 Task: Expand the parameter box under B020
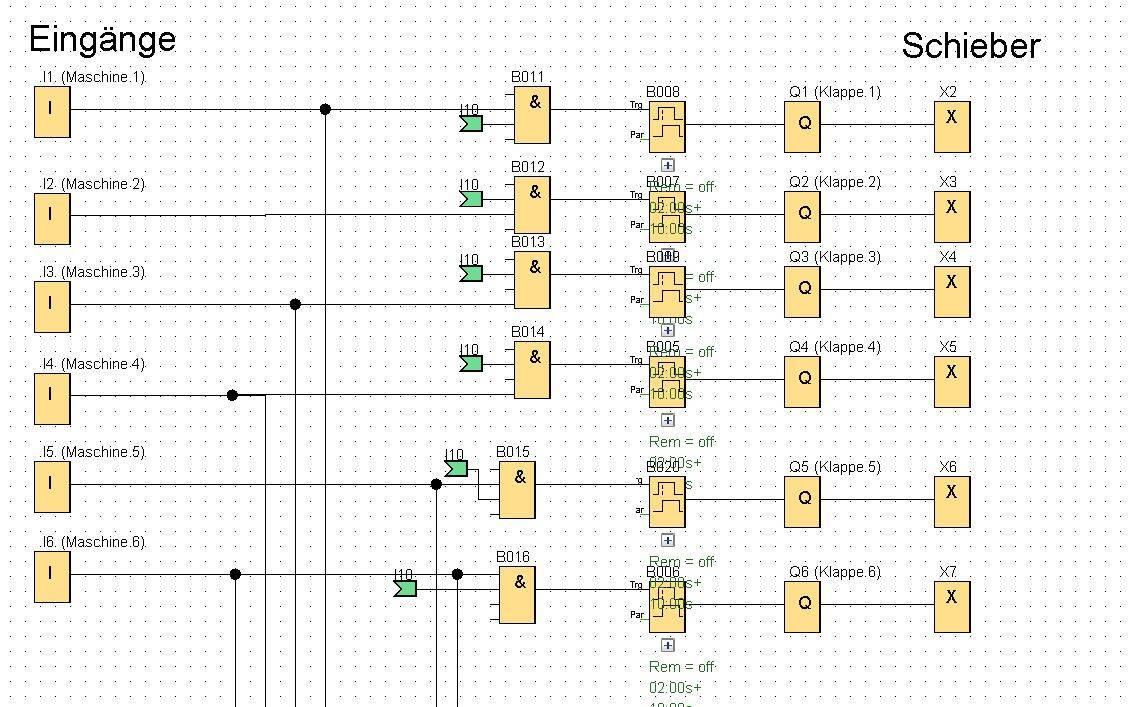pos(668,540)
